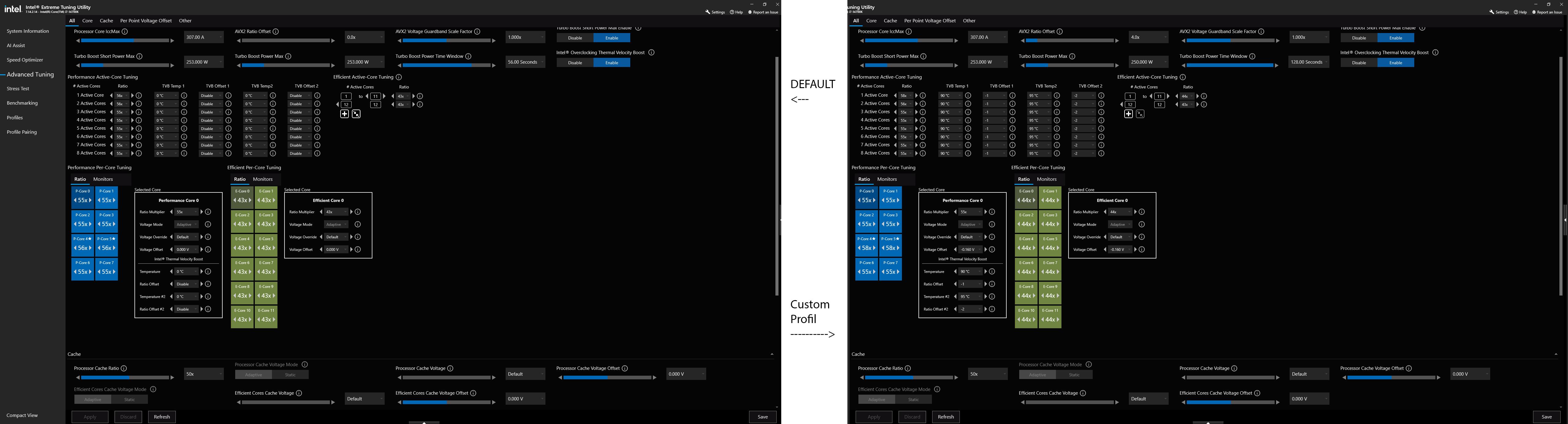Open Stress Test in left sidebar
The image size is (1568, 424).
pyautogui.click(x=18, y=89)
